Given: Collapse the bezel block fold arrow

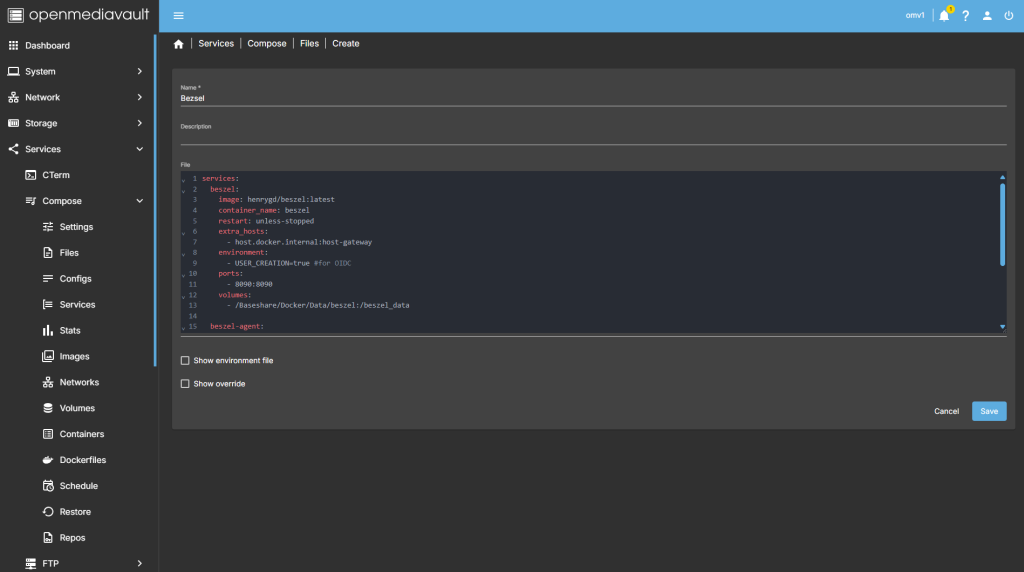Looking at the screenshot, I should 183,190.
